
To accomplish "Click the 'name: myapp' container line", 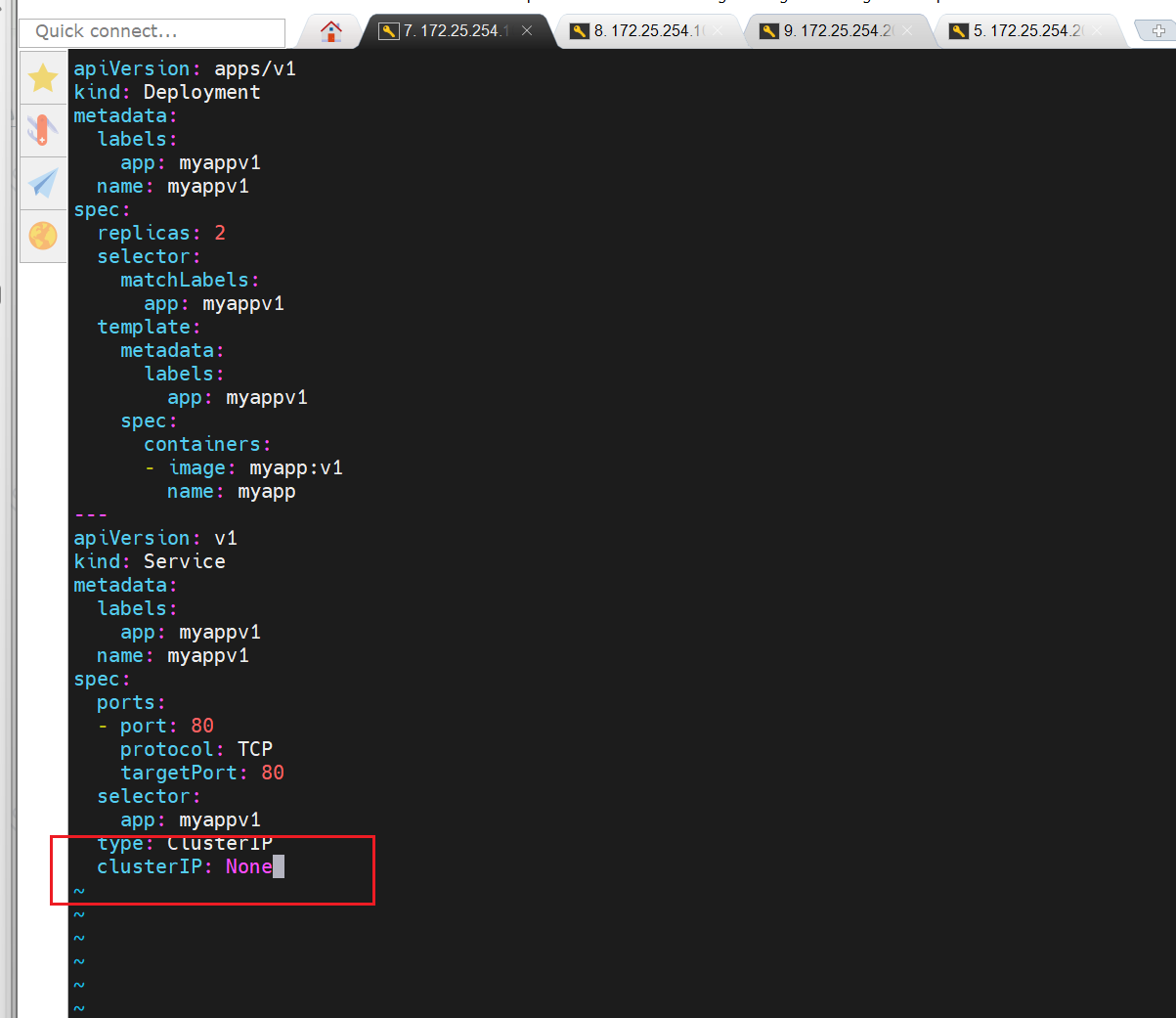I will pos(232,491).
